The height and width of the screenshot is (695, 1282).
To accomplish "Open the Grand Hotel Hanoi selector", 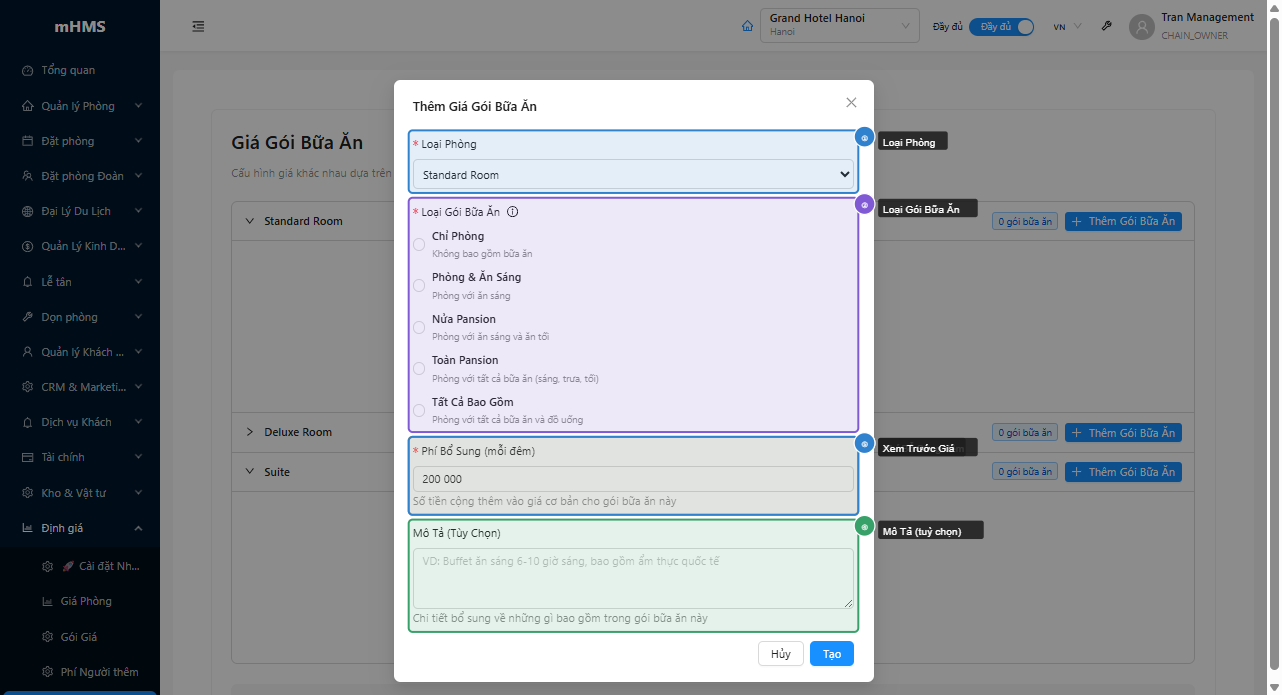I will pyautogui.click(x=839, y=27).
